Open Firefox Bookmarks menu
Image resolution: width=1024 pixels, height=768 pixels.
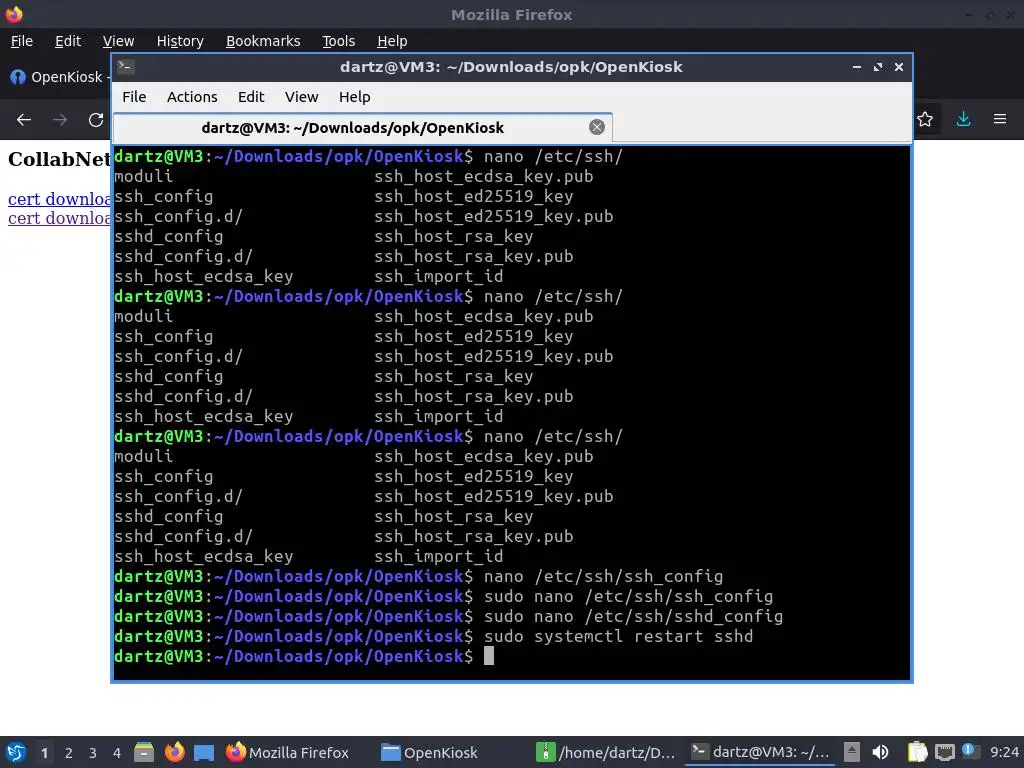[x=263, y=41]
